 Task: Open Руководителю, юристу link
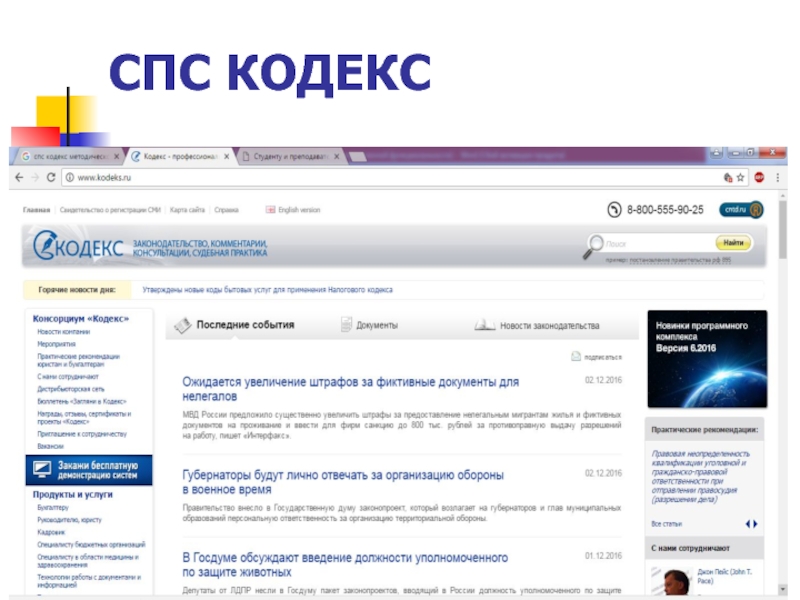(x=69, y=520)
